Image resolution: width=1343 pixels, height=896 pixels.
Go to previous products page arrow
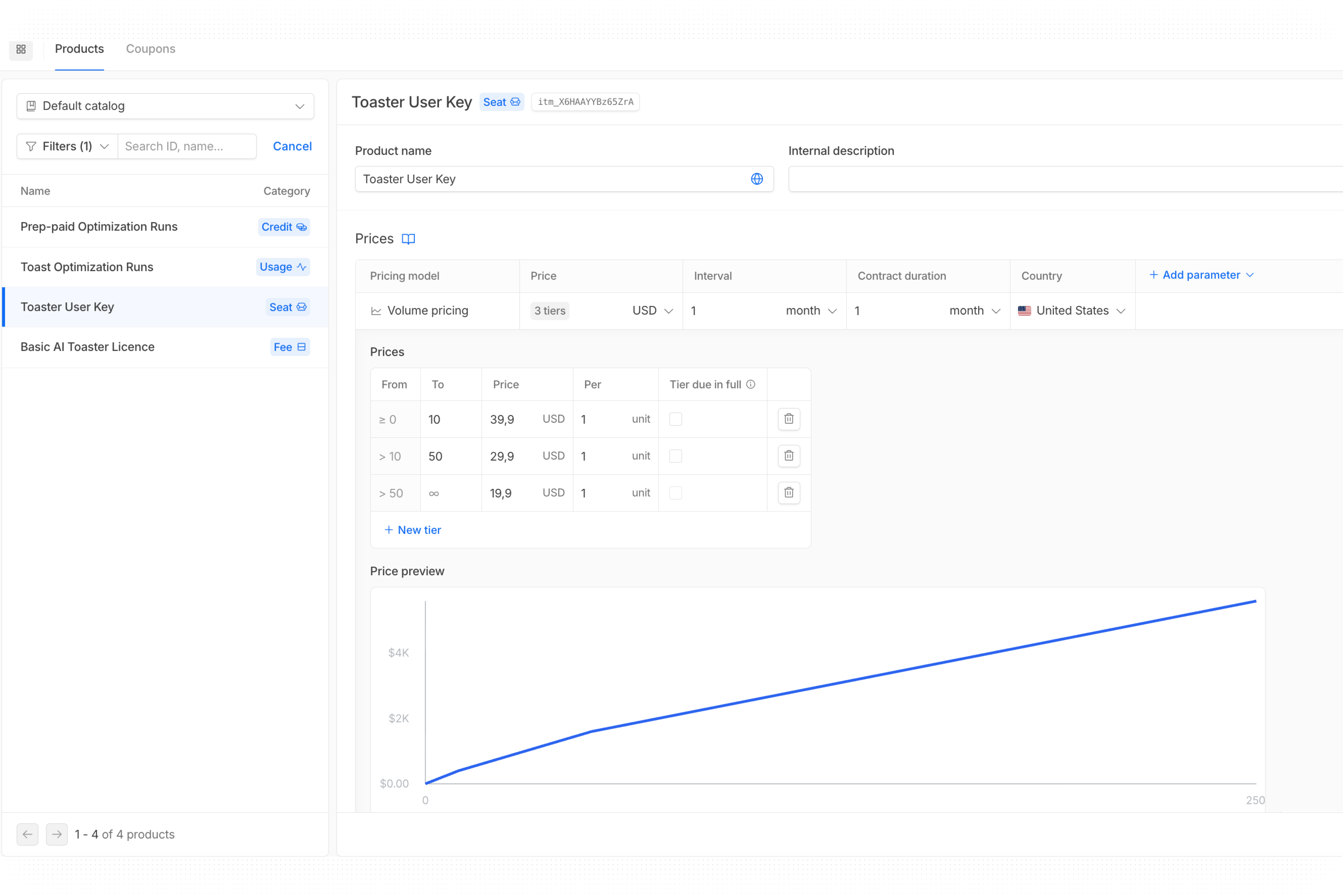(27, 834)
